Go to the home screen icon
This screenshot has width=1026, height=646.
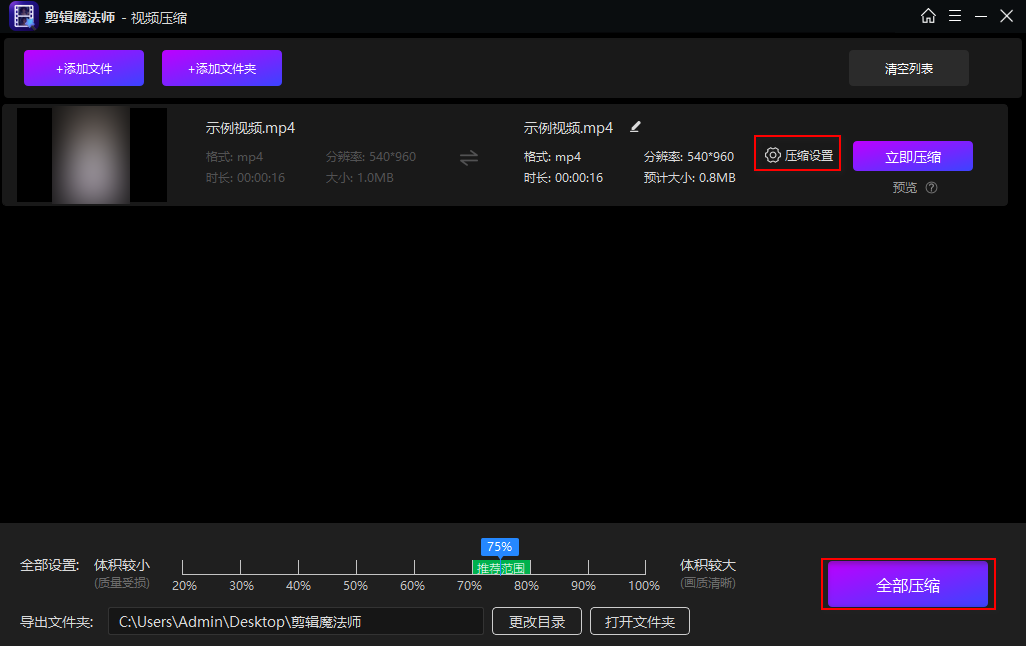(928, 16)
